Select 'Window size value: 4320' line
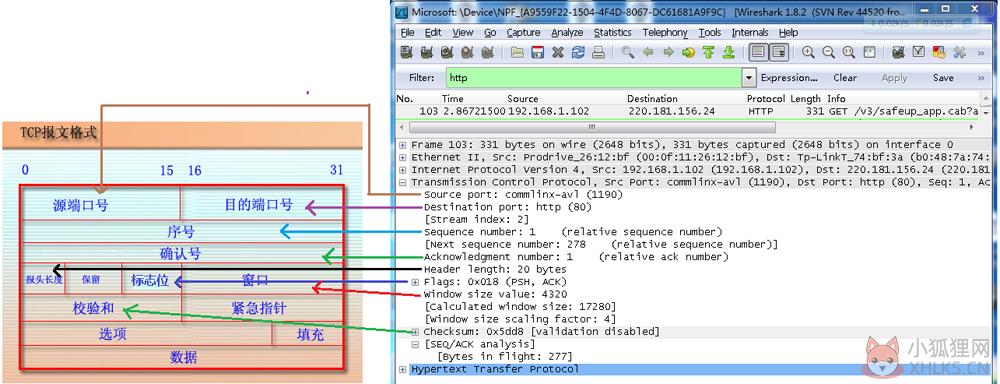 495,295
